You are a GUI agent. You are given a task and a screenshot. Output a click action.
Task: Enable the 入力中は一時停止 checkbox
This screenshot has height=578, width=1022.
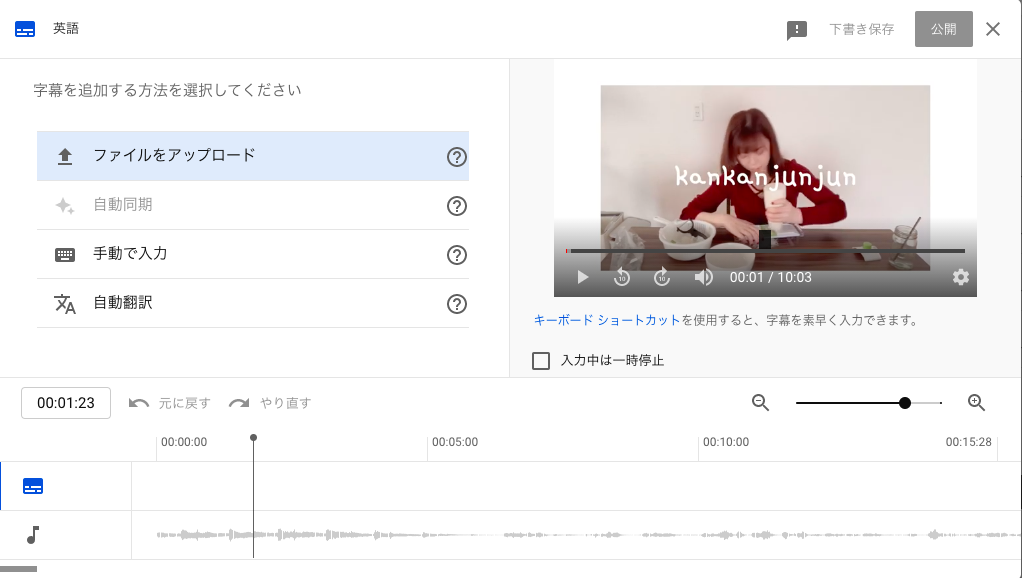click(x=541, y=360)
